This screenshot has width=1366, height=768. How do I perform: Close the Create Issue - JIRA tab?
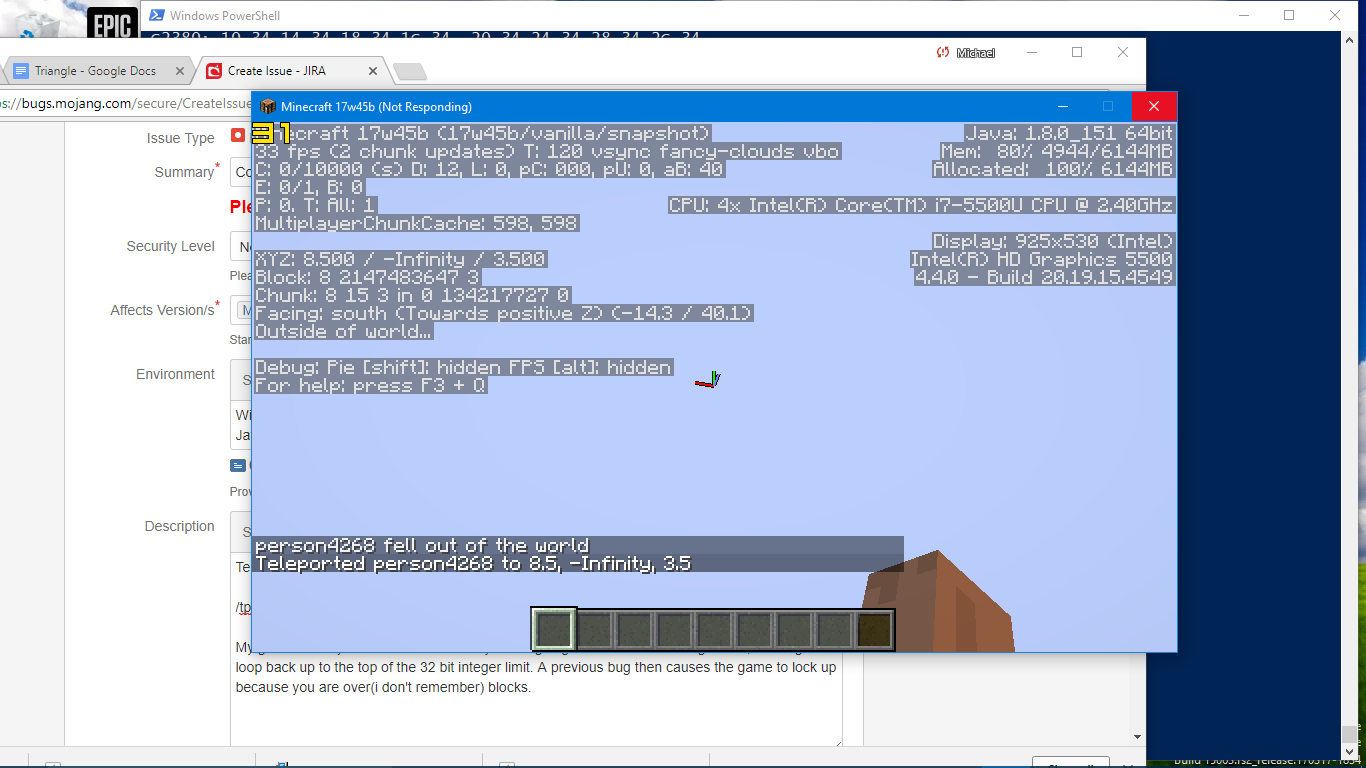point(374,71)
